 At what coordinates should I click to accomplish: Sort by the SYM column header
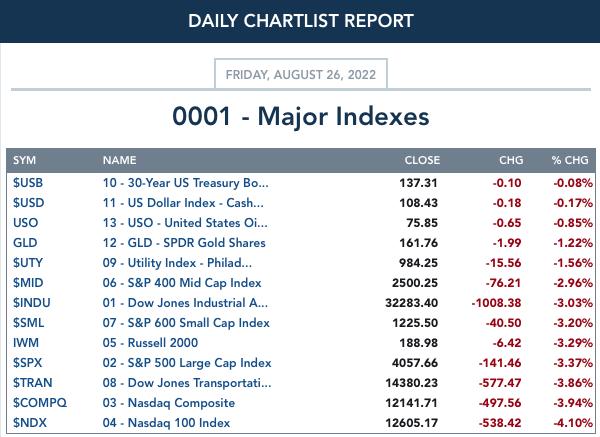[x=24, y=160]
